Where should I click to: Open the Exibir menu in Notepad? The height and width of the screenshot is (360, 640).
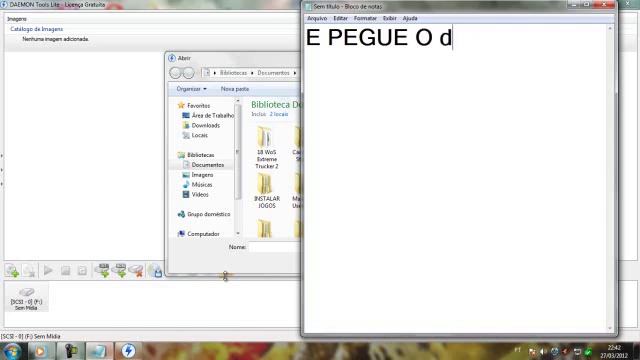click(x=389, y=18)
